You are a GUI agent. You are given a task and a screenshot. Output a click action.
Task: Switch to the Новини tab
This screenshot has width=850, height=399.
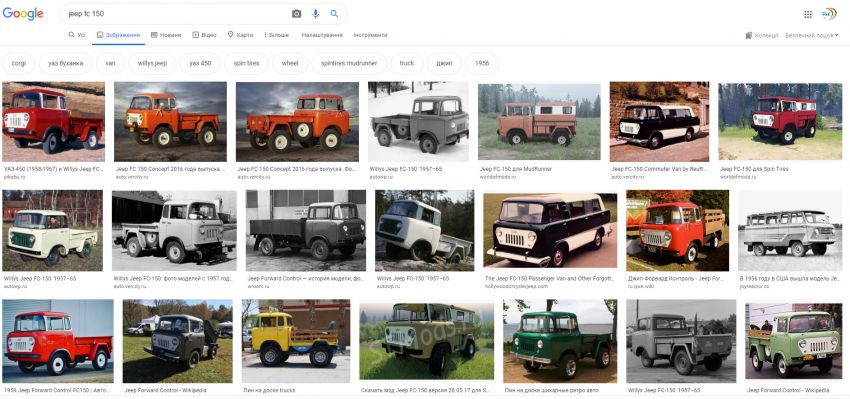[x=166, y=35]
